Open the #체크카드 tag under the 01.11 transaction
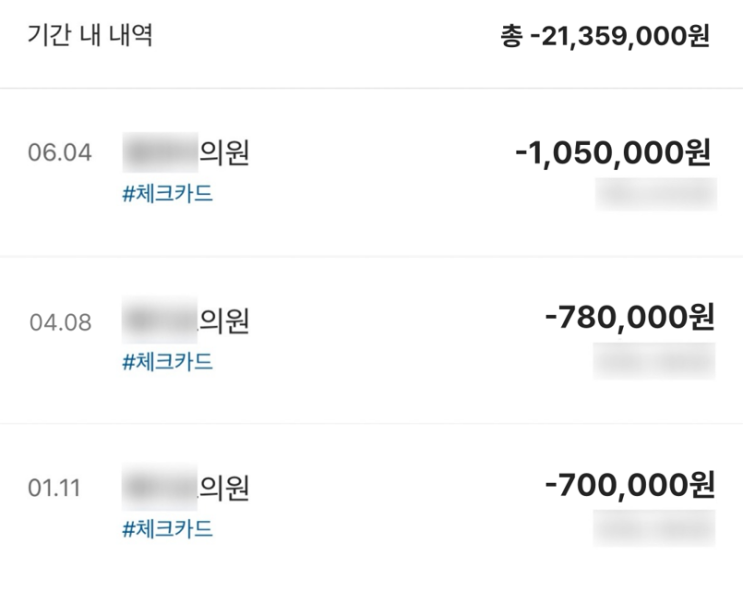743x592 pixels. click(167, 529)
